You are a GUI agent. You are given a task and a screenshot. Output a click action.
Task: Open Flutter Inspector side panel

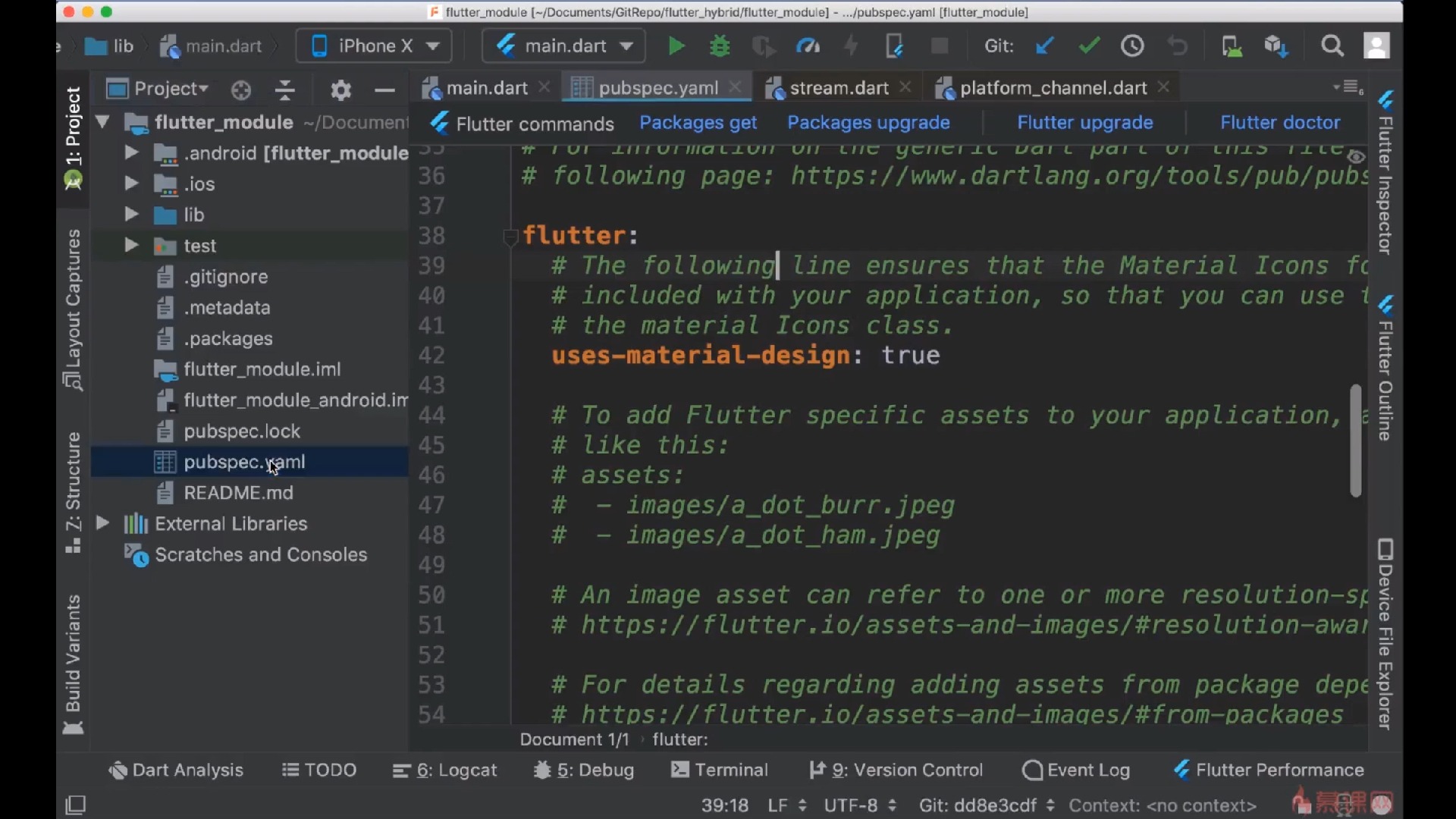pyautogui.click(x=1386, y=173)
